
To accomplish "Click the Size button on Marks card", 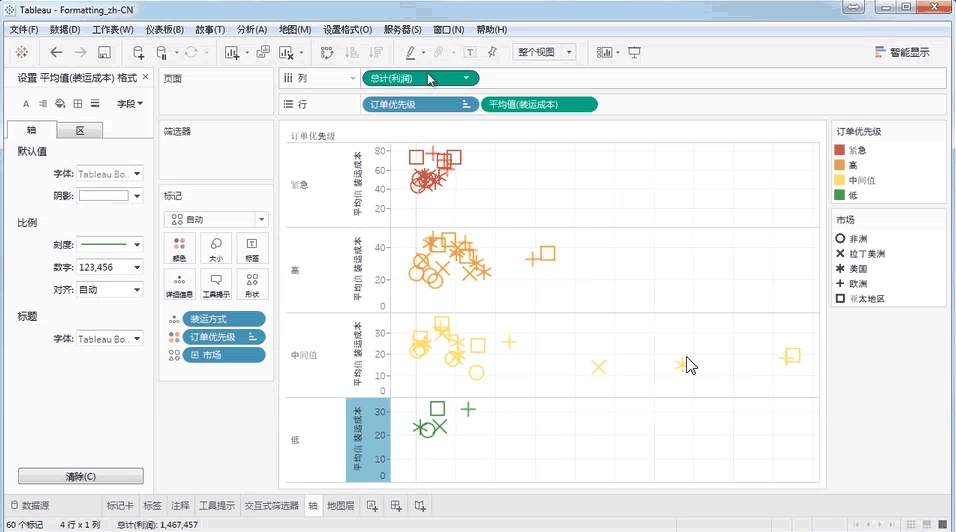I will pos(216,248).
